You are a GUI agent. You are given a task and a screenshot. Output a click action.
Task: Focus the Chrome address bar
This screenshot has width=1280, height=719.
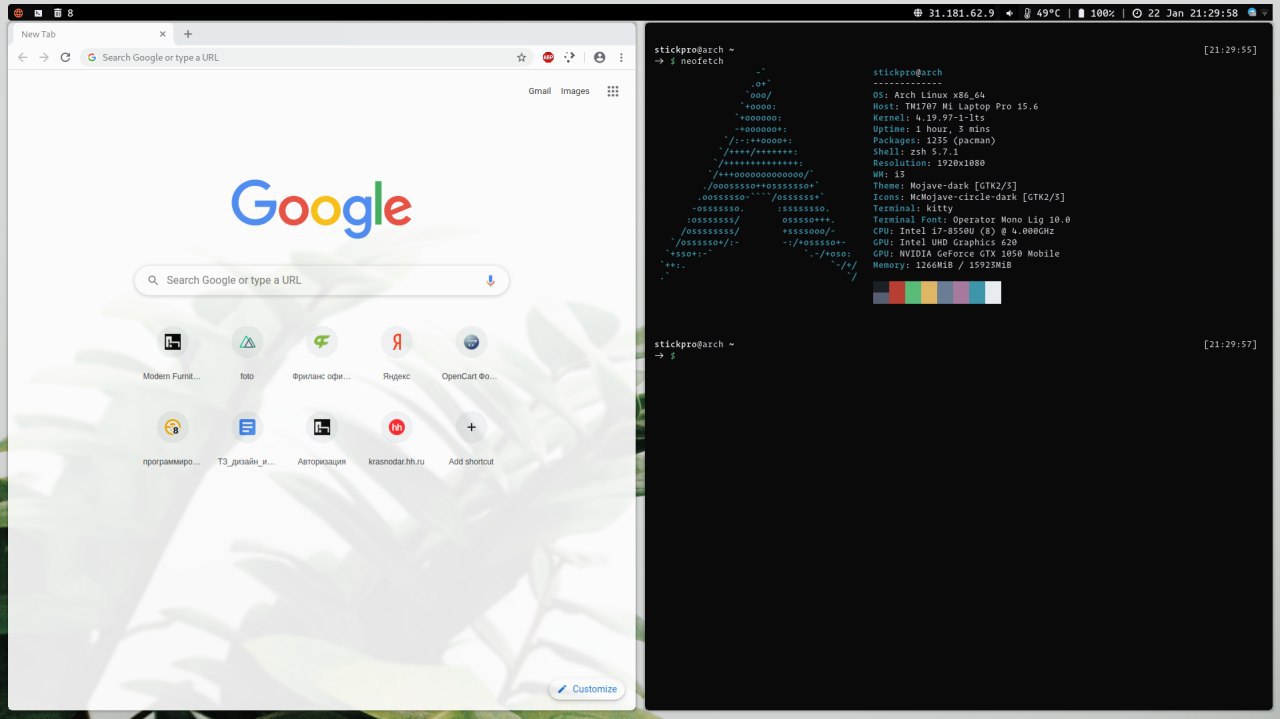pyautogui.click(x=307, y=57)
